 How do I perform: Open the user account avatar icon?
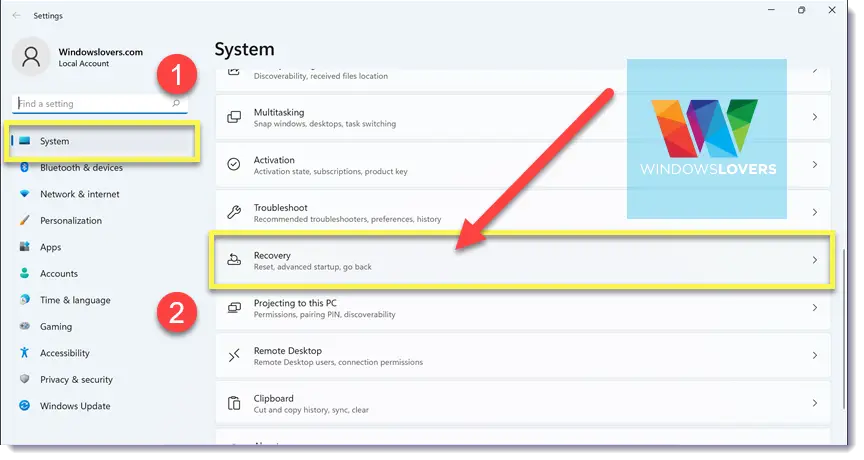(x=31, y=57)
